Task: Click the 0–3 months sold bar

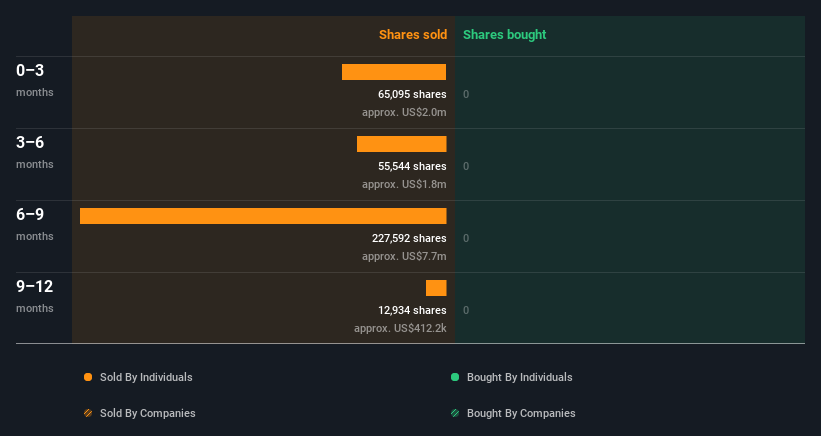Action: (x=394, y=72)
